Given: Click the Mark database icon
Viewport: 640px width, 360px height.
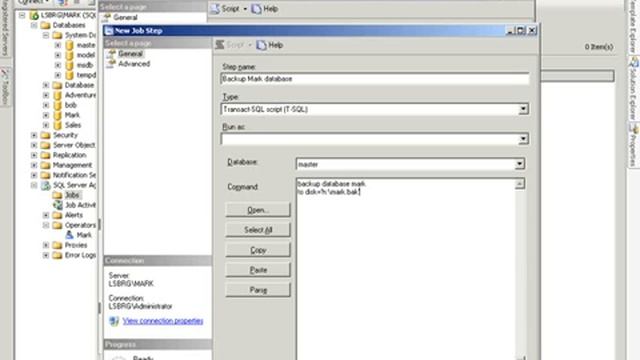Looking at the screenshot, I should coord(58,115).
